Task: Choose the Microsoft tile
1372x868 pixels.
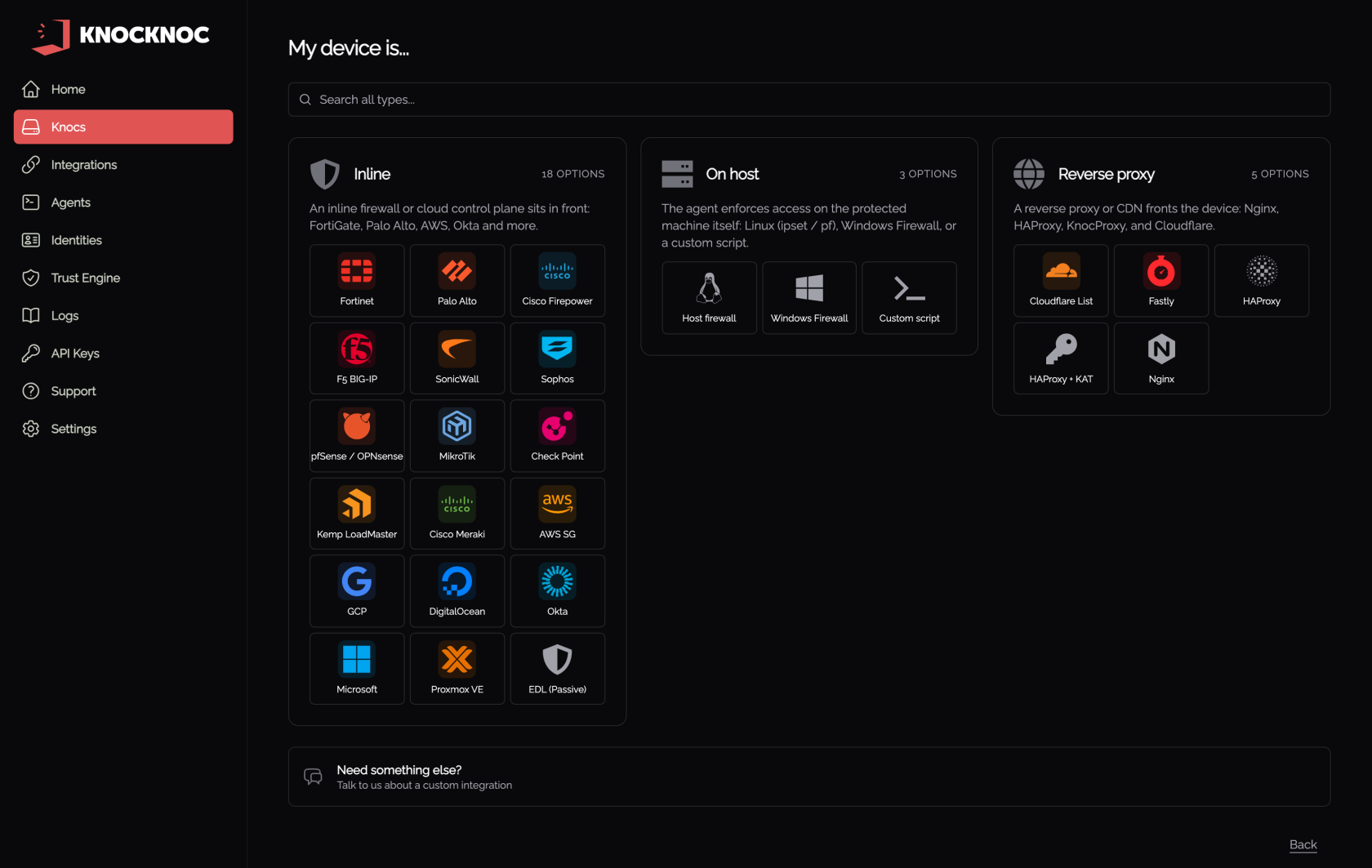Action: pyautogui.click(x=357, y=669)
